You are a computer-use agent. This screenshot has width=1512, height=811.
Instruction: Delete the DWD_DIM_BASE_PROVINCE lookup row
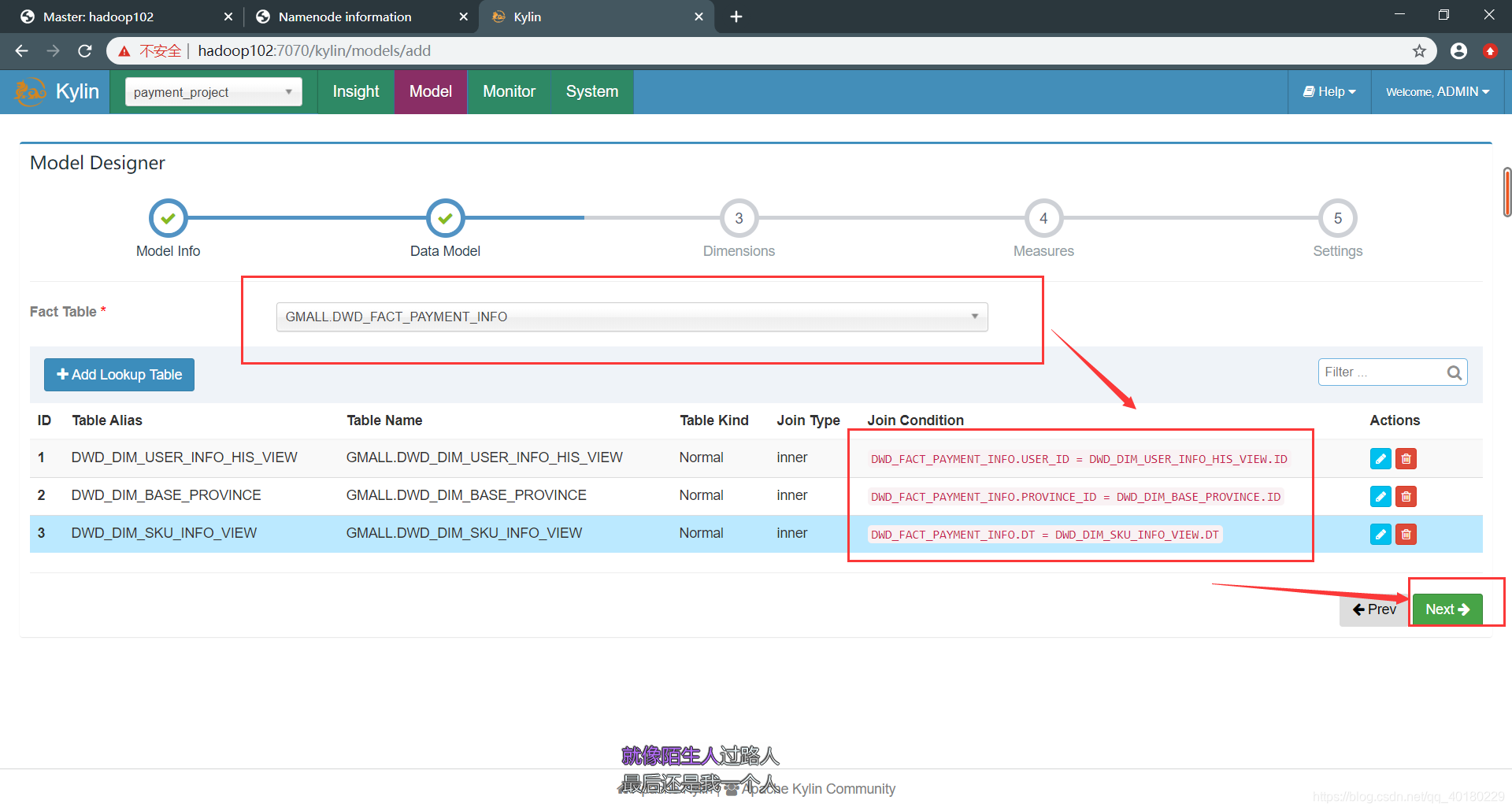click(x=1406, y=496)
